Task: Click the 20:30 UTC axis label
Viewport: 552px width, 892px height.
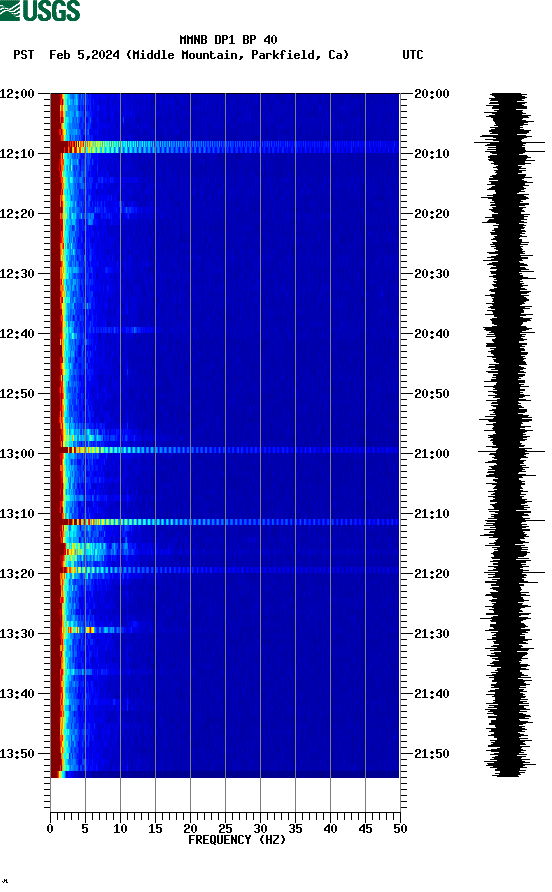Action: coord(431,274)
